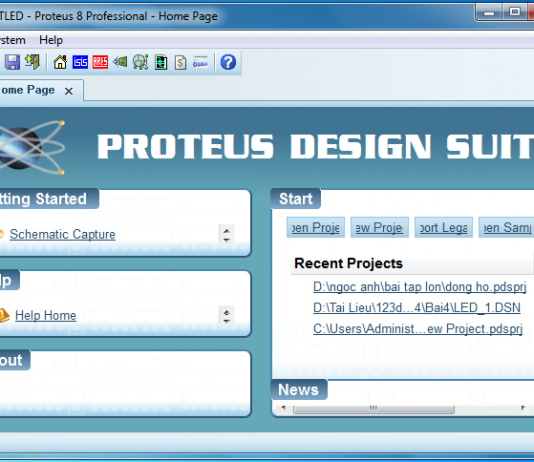The image size is (534, 462).
Task: Click News scrollbar left arrow
Action: coord(284,408)
